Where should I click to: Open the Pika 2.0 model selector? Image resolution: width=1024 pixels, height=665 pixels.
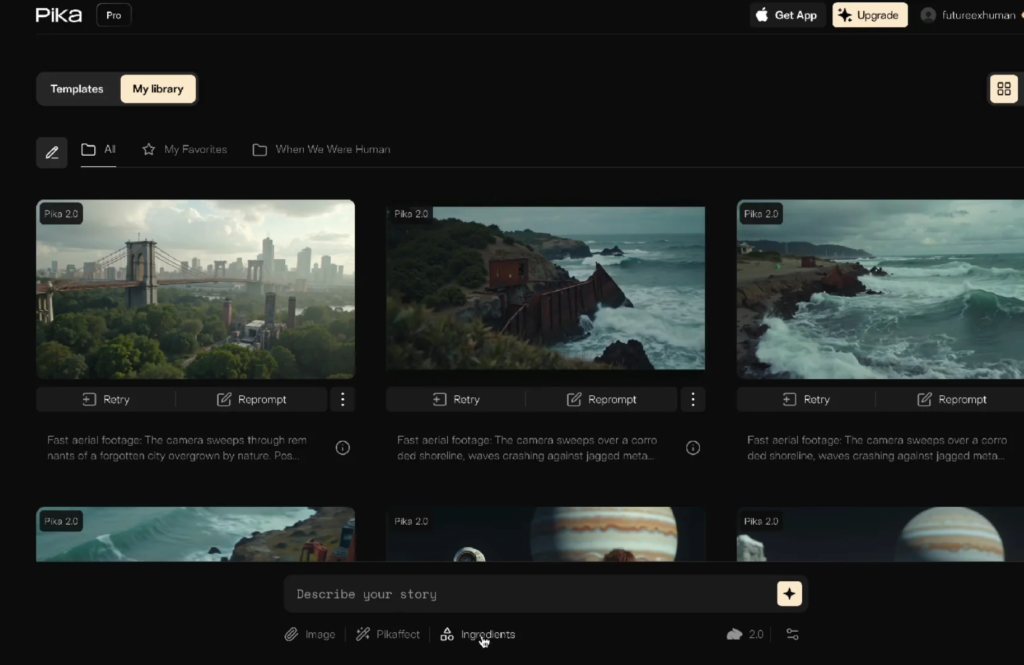(x=745, y=634)
